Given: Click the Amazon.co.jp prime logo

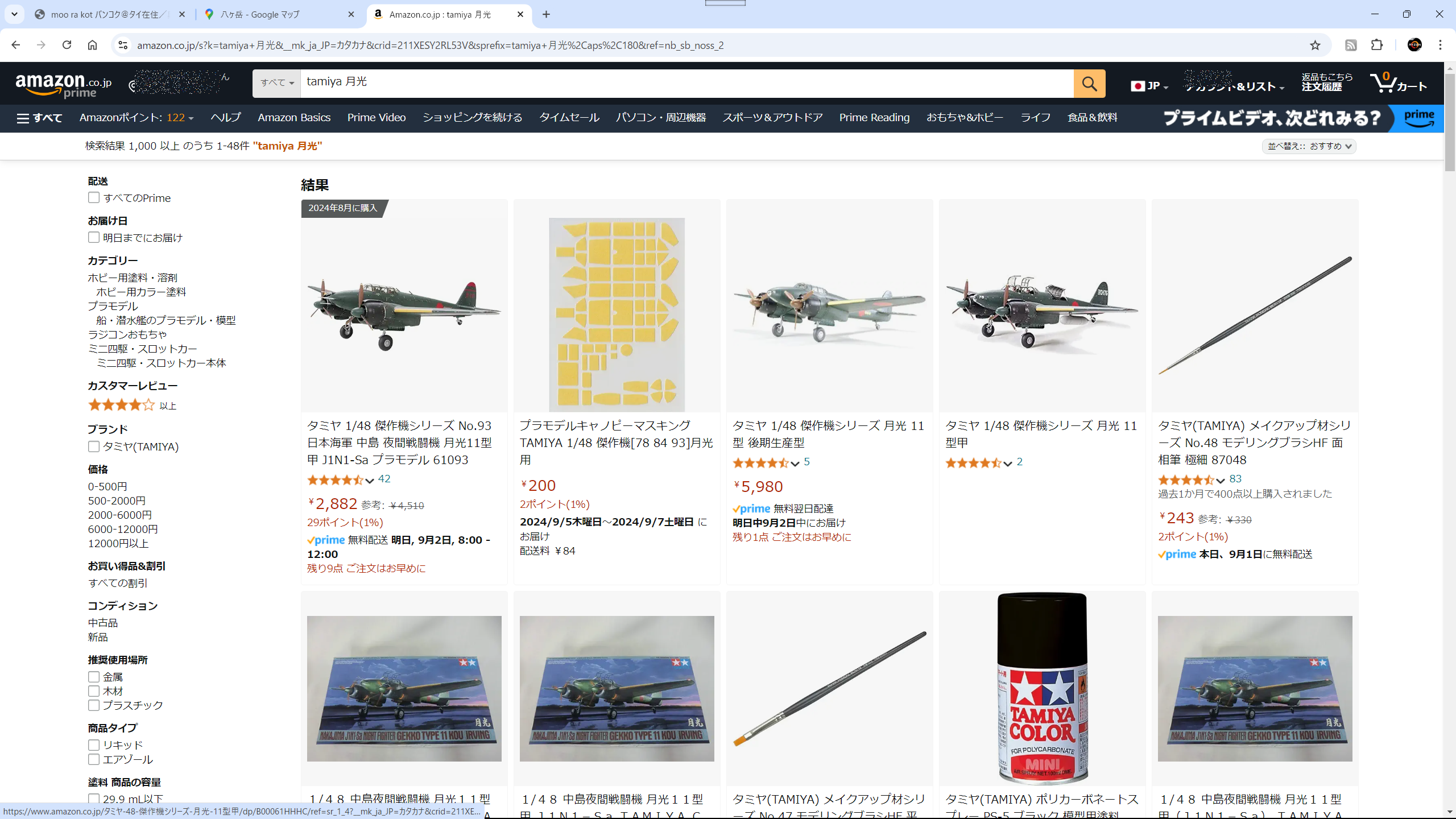Looking at the screenshot, I should 64,85.
